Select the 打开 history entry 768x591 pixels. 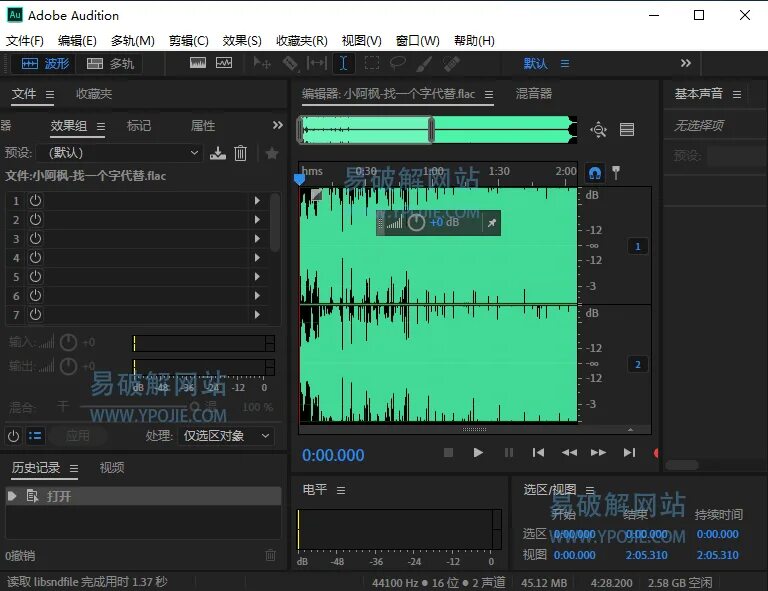click(x=144, y=496)
